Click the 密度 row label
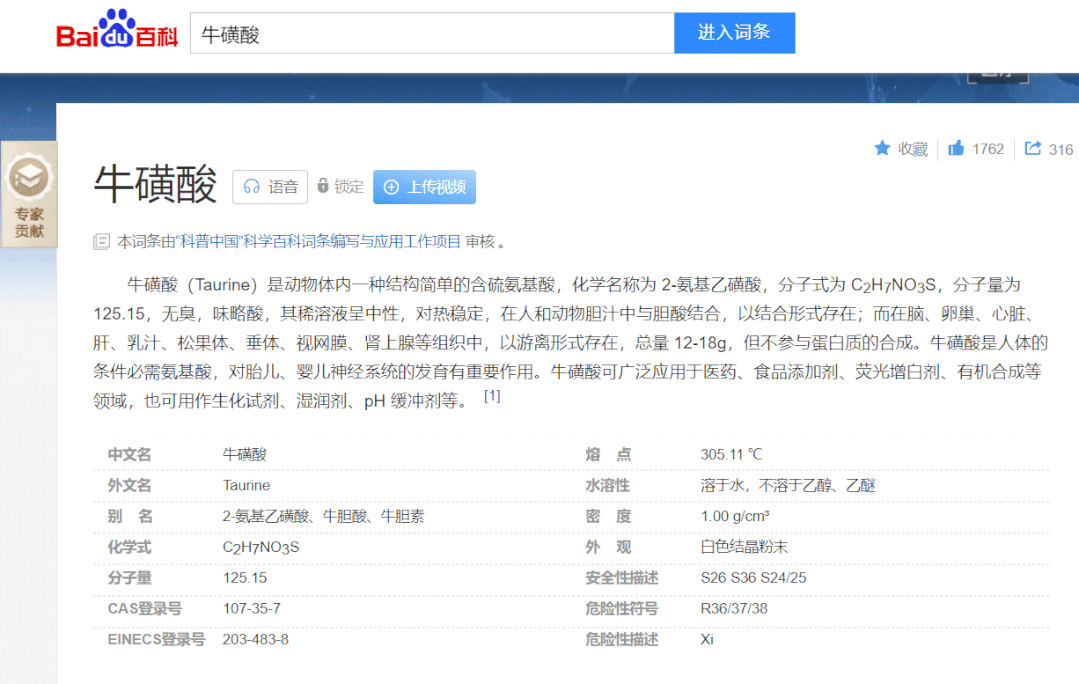 (608, 516)
